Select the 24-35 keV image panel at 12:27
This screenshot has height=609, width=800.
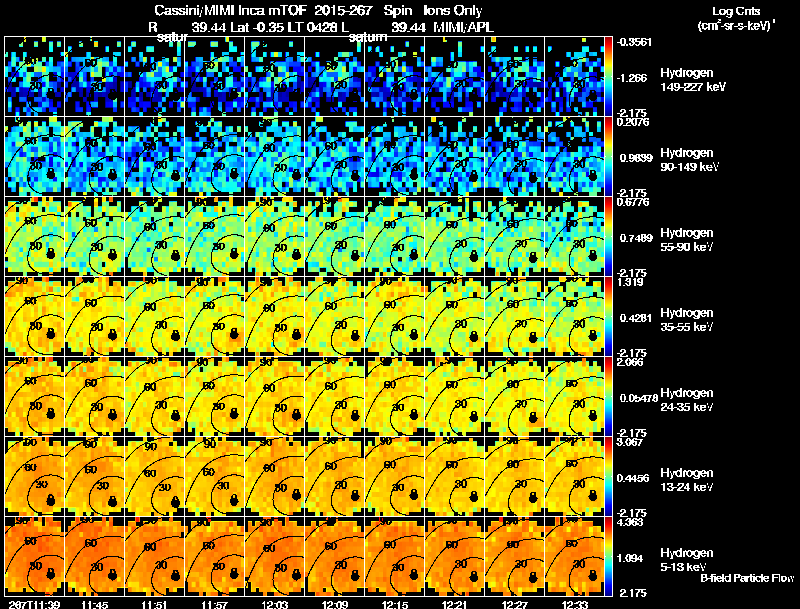pyautogui.click(x=515, y=397)
